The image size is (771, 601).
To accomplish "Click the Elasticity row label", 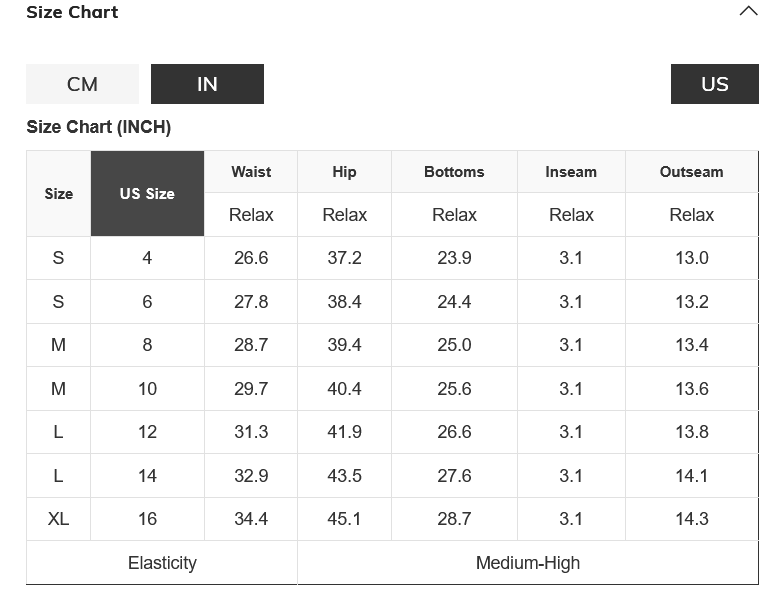I will pyautogui.click(x=162, y=563).
